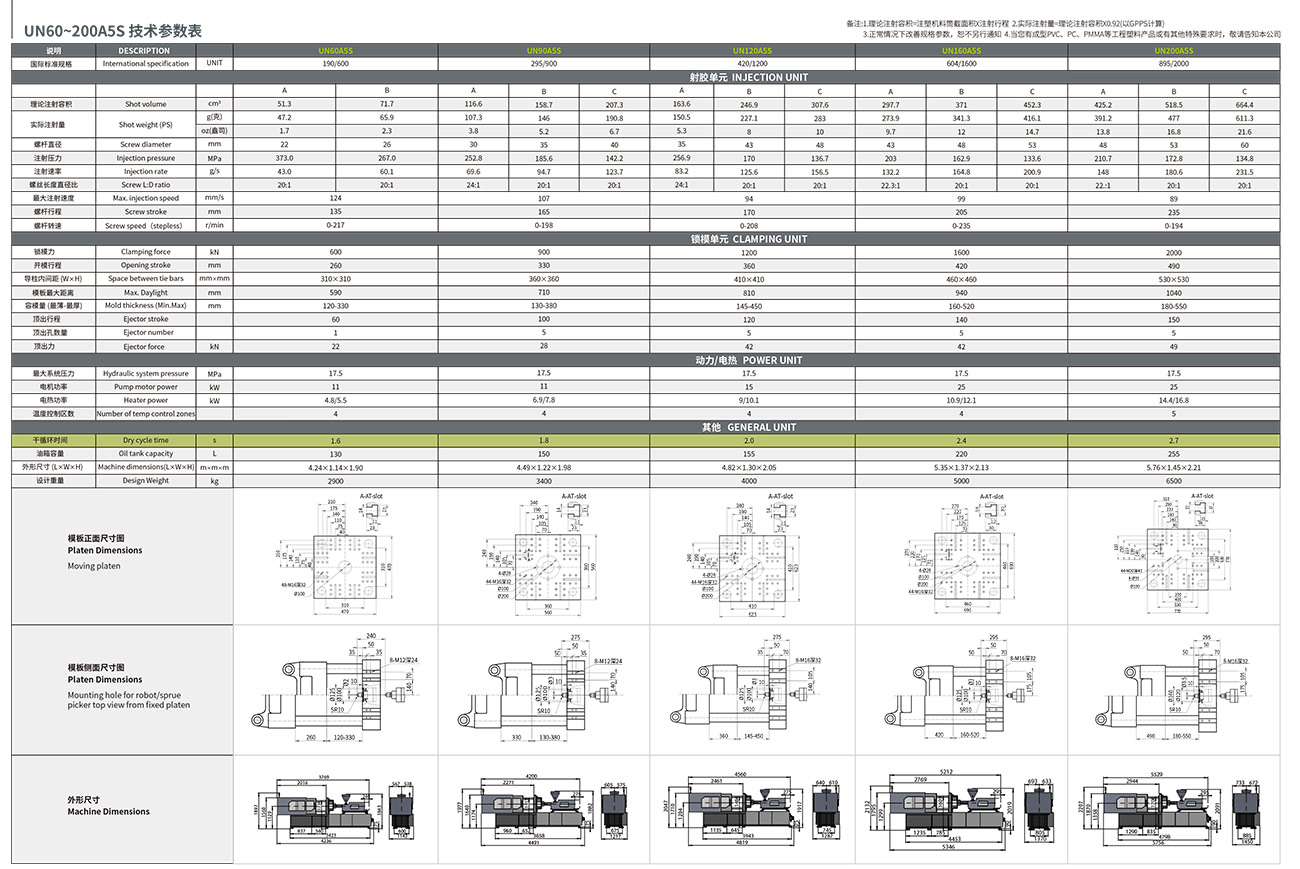The width and height of the screenshot is (1300, 869).
Task: Click the Clamping force row label
Action: coord(145,252)
